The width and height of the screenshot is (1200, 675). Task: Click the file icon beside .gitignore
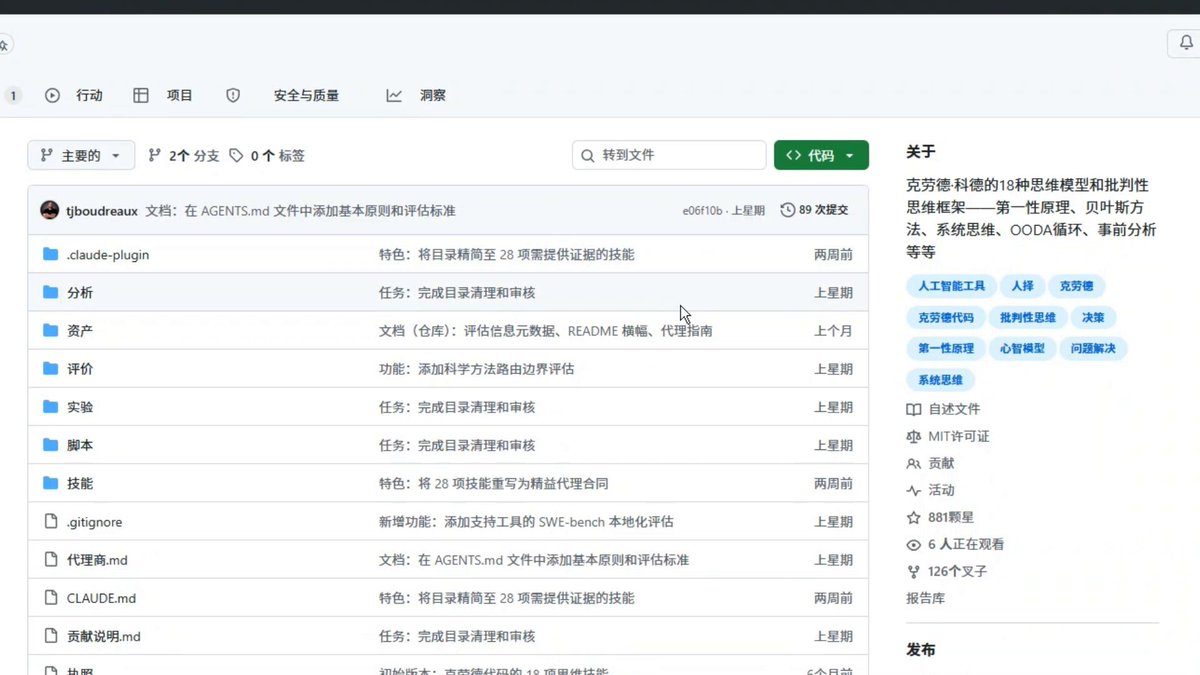coord(51,521)
